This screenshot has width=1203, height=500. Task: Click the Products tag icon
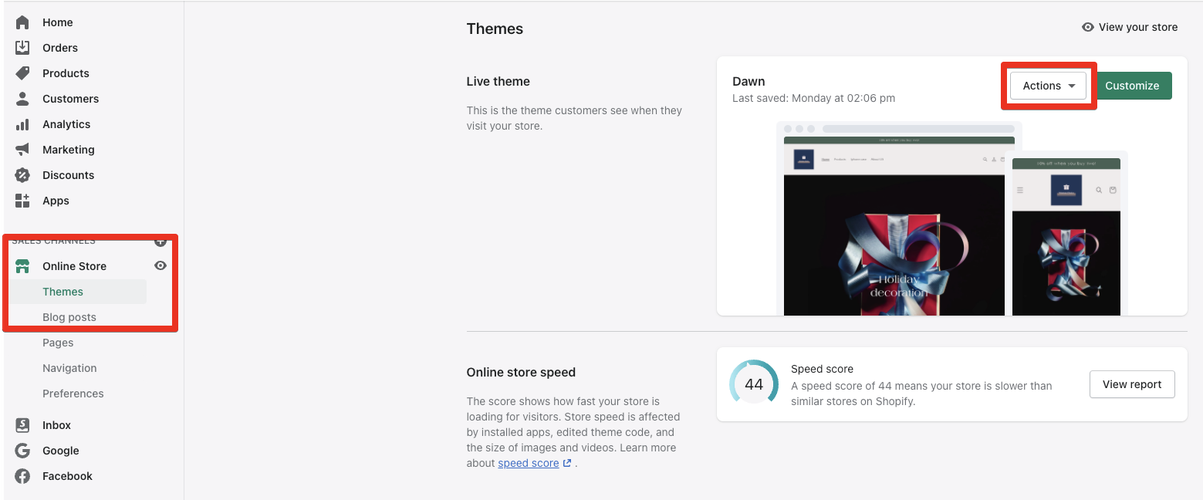click(x=22, y=73)
